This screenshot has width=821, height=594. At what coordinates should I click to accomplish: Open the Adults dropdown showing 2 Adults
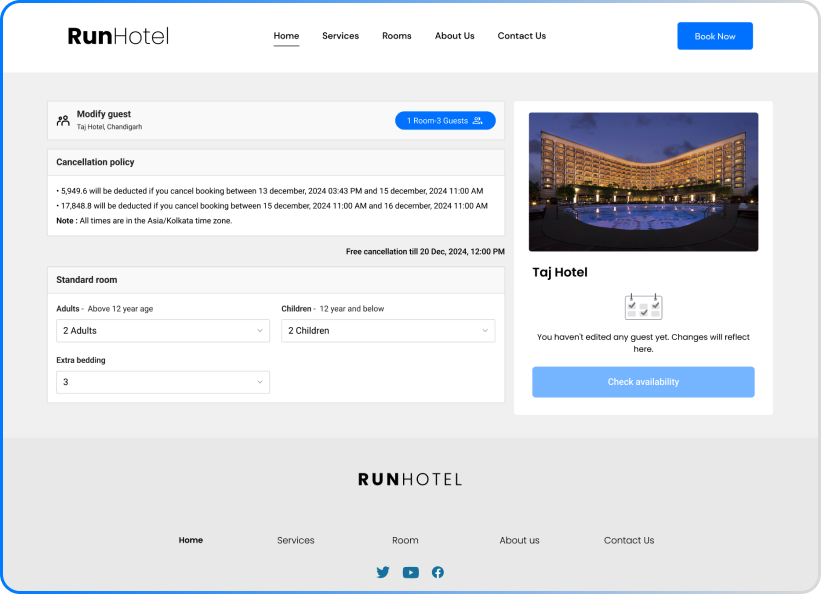[163, 331]
